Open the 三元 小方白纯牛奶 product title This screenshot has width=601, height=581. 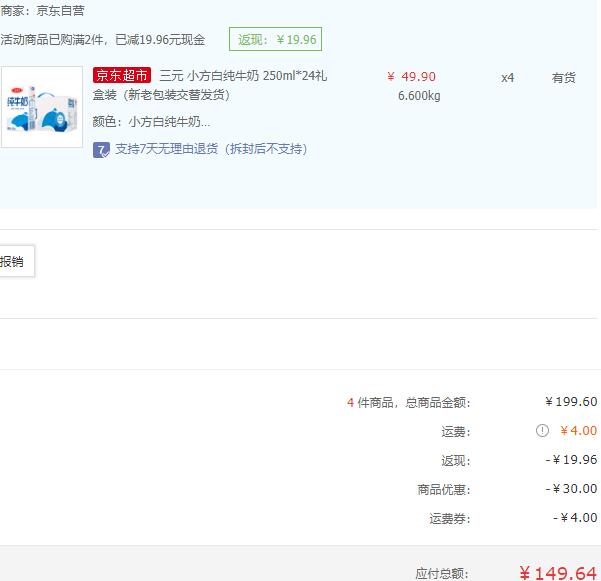pos(210,85)
